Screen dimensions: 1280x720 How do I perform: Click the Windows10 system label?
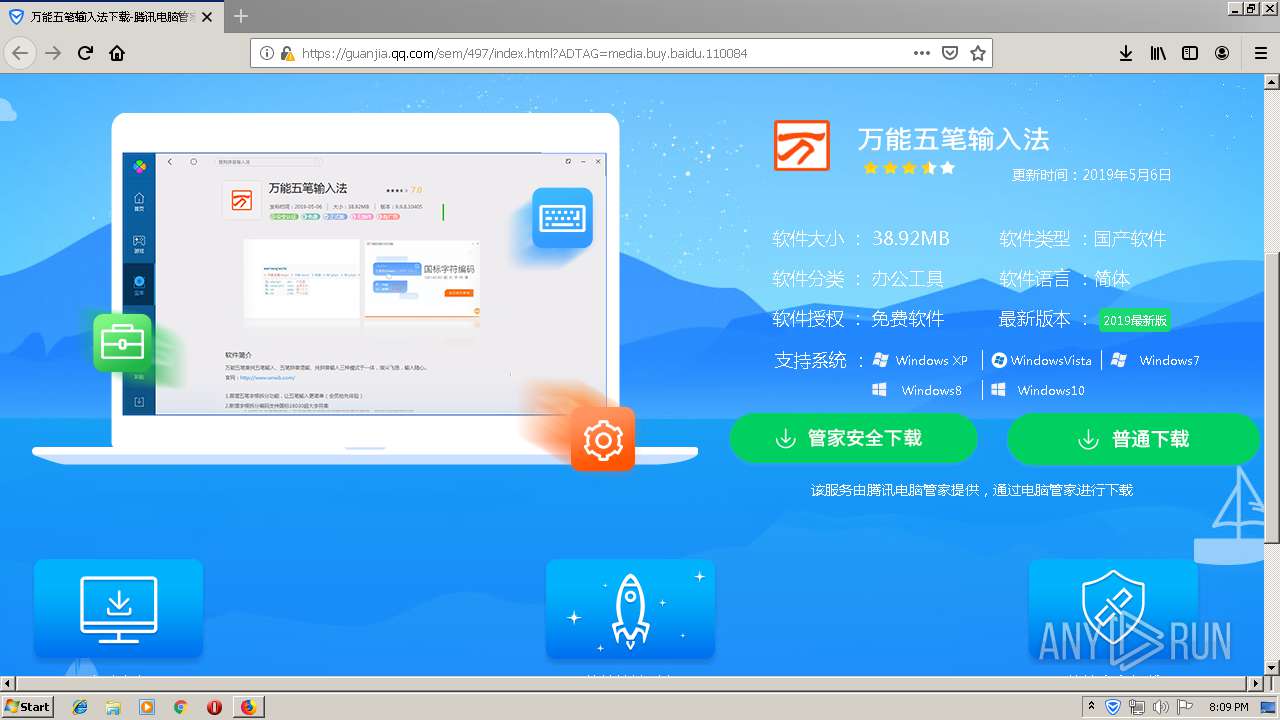pyautogui.click(x=1037, y=390)
